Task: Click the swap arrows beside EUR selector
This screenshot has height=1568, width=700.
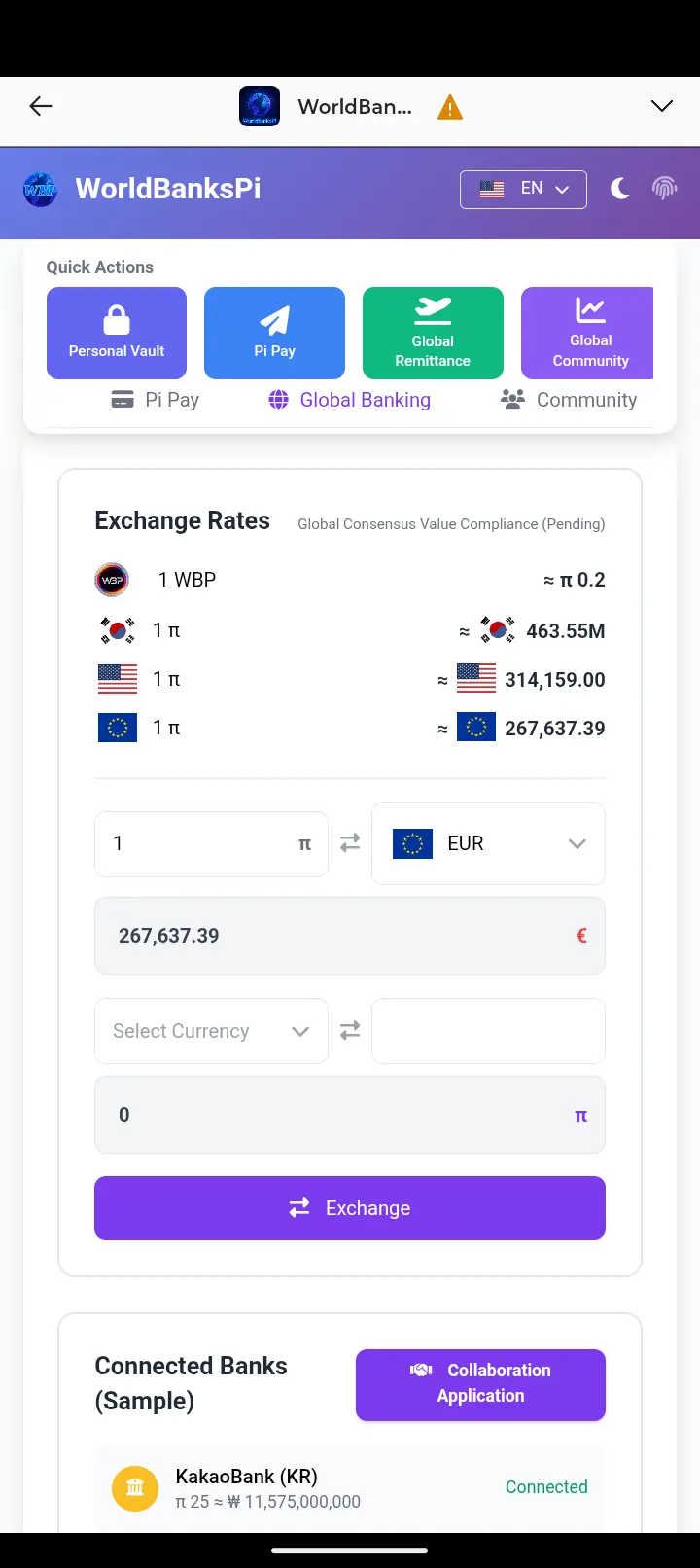Action: tap(350, 843)
